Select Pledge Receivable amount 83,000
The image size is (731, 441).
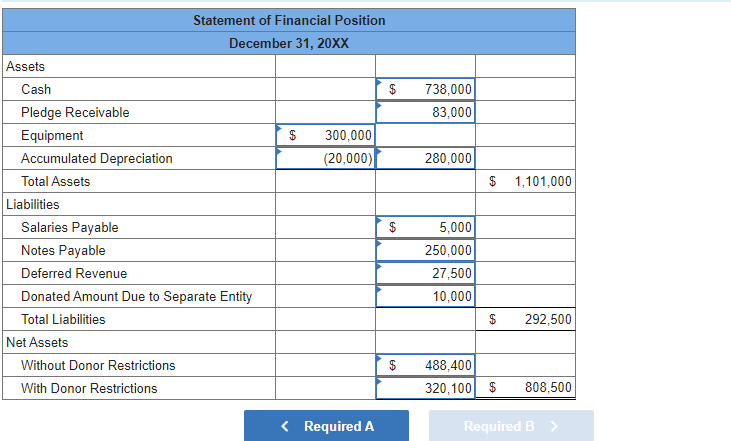coord(425,112)
